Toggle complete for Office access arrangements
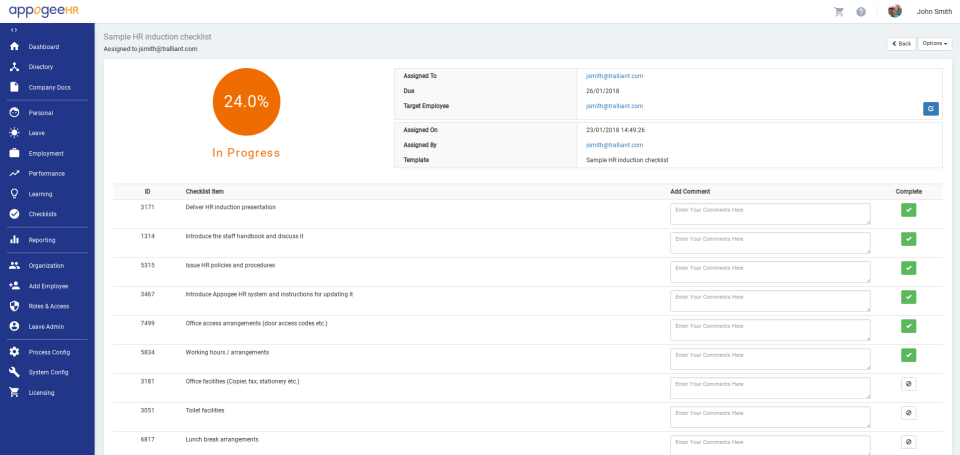The height and width of the screenshot is (455, 960). [x=909, y=326]
